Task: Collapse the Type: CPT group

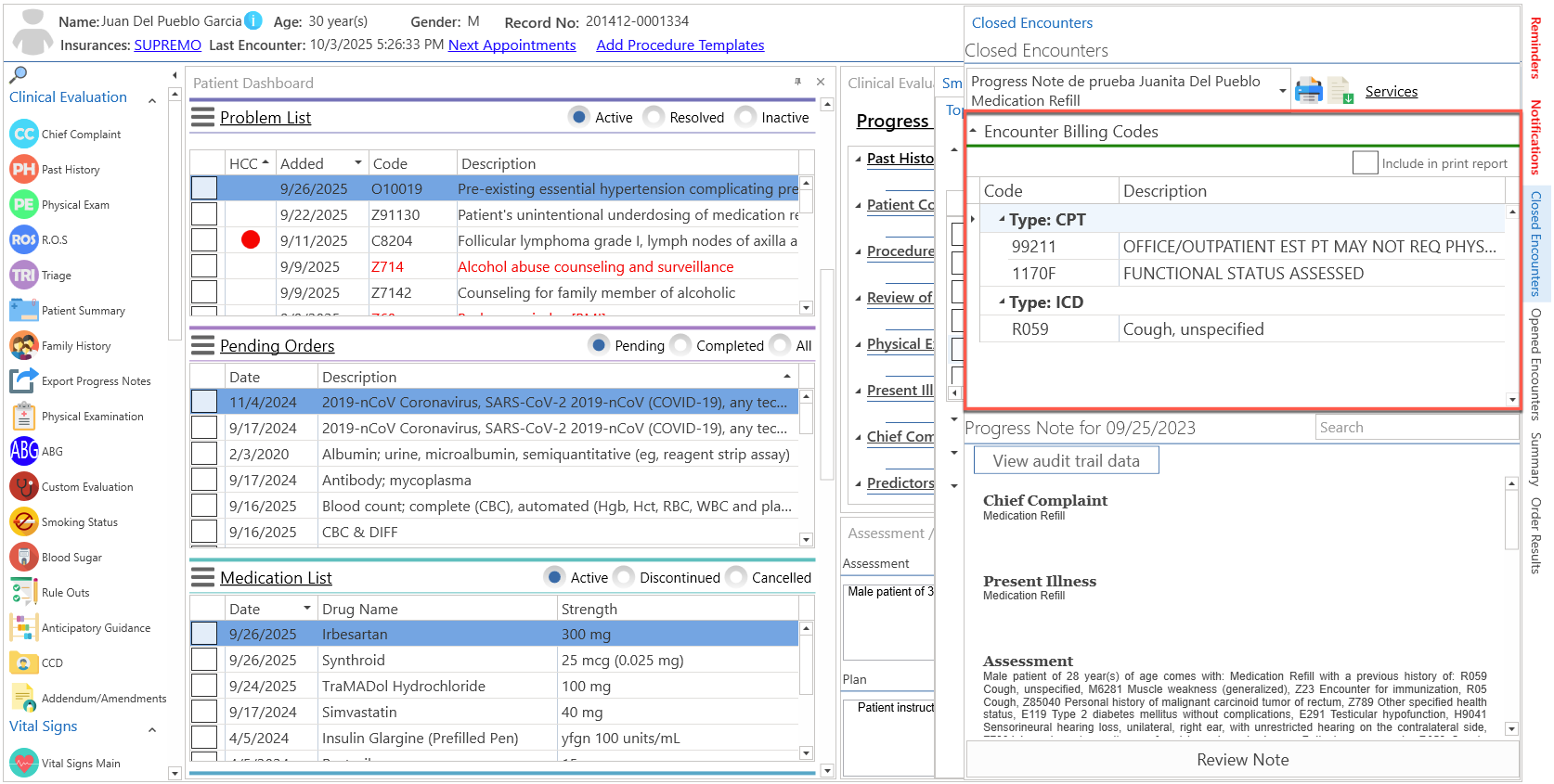Action: click(1002, 220)
